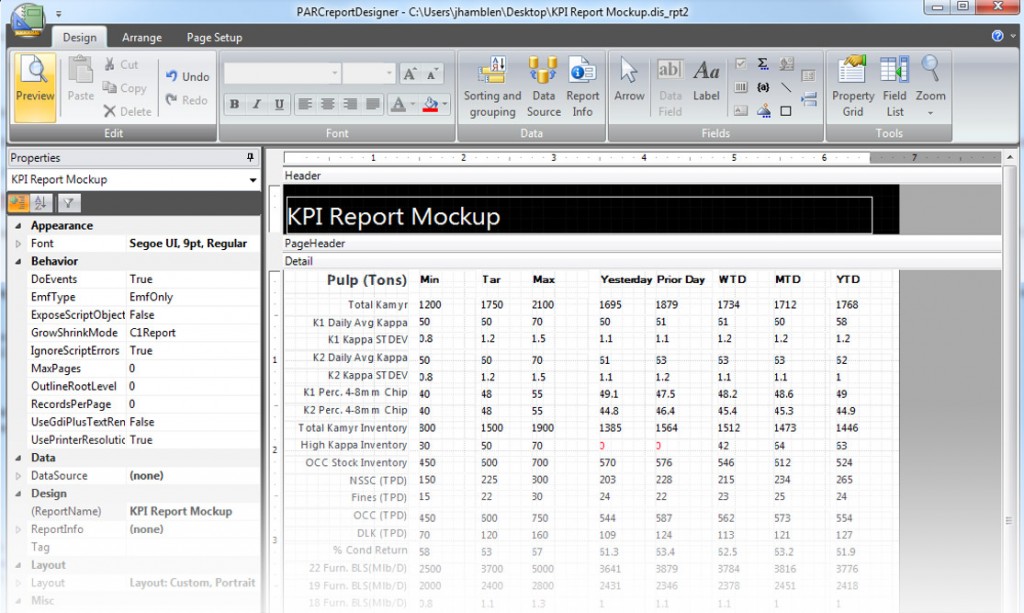
Task: Toggle bold formatting
Action: point(234,104)
